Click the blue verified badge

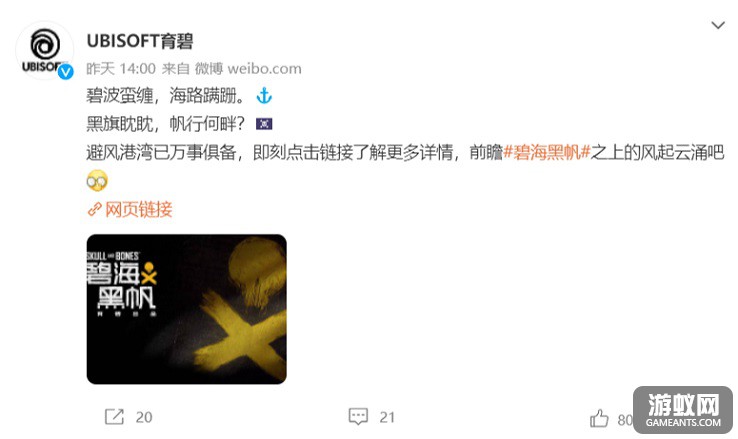[x=66, y=72]
